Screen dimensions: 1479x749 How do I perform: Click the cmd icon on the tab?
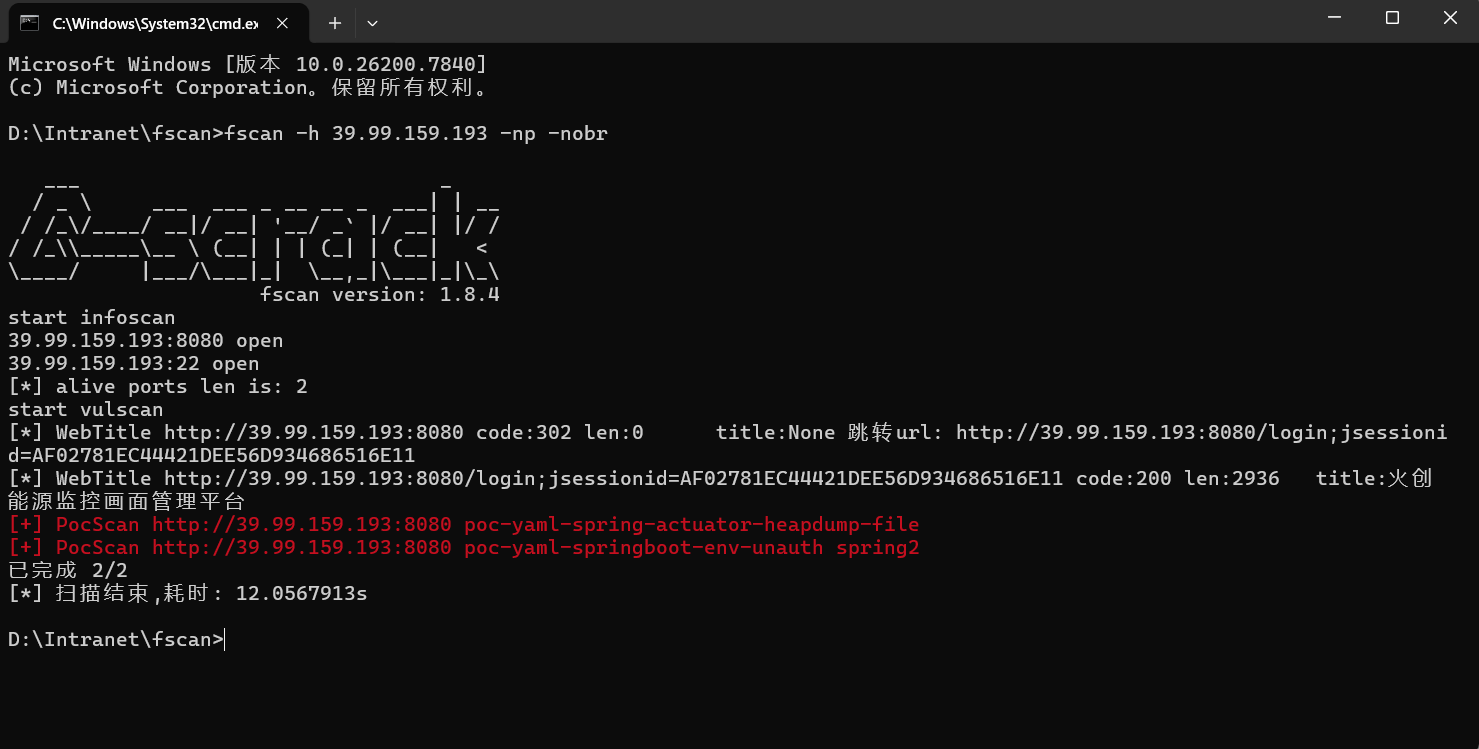(29, 22)
